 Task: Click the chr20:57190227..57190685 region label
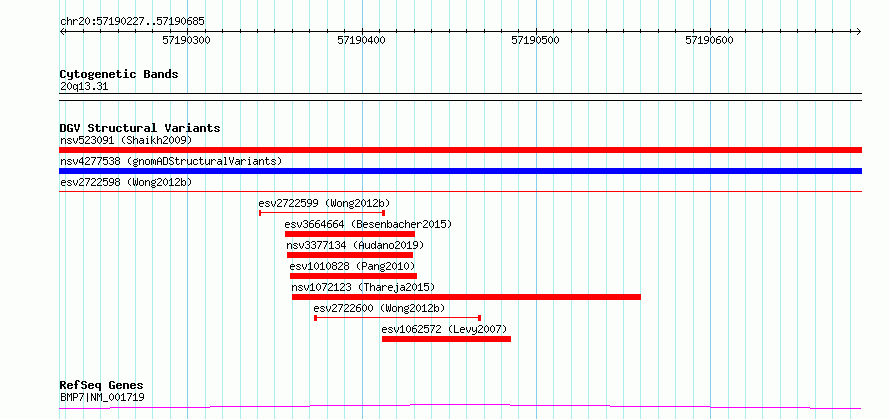click(132, 22)
